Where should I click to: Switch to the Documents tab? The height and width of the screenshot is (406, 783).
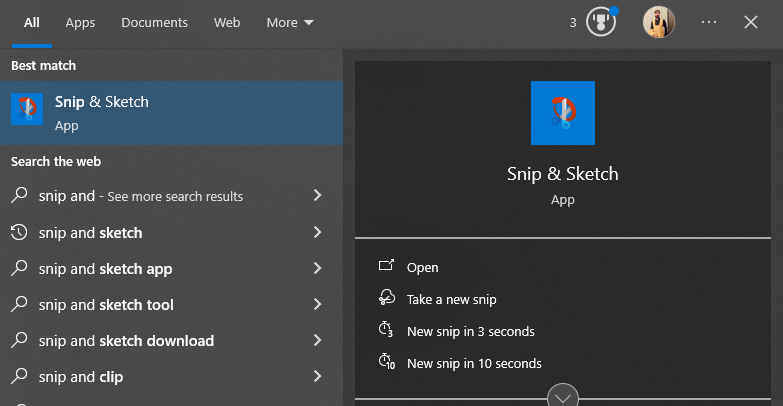tap(154, 22)
